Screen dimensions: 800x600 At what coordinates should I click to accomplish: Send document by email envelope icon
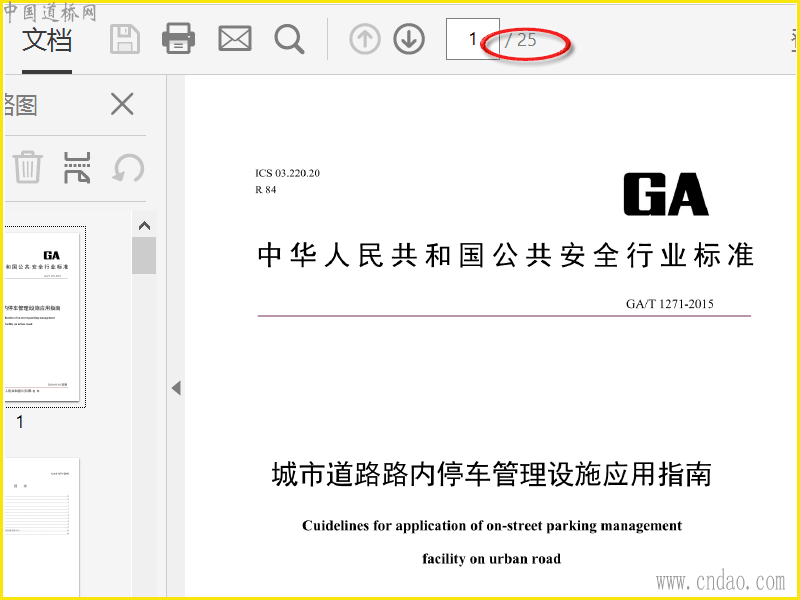tap(235, 39)
